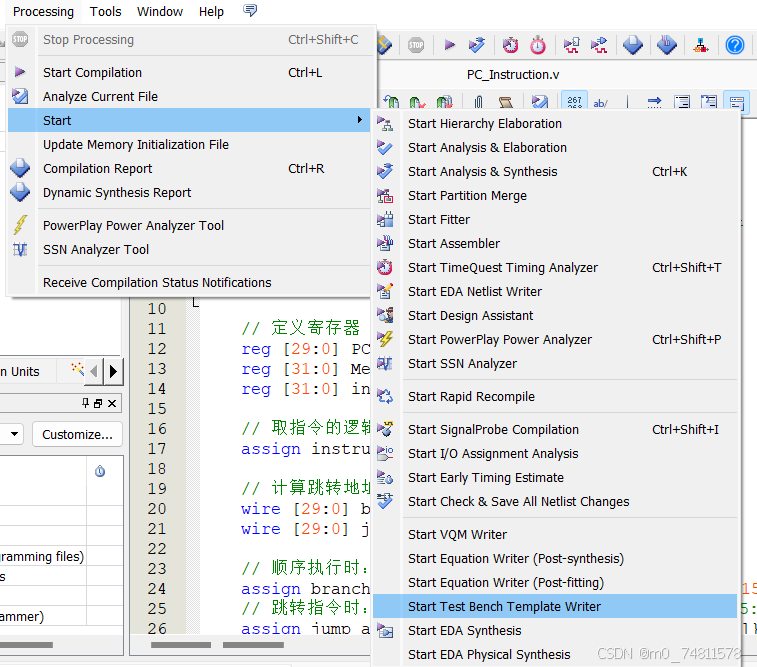The width and height of the screenshot is (757, 667).
Task: Click the Compilation Report diamond icon in menu
Action: tap(20, 168)
